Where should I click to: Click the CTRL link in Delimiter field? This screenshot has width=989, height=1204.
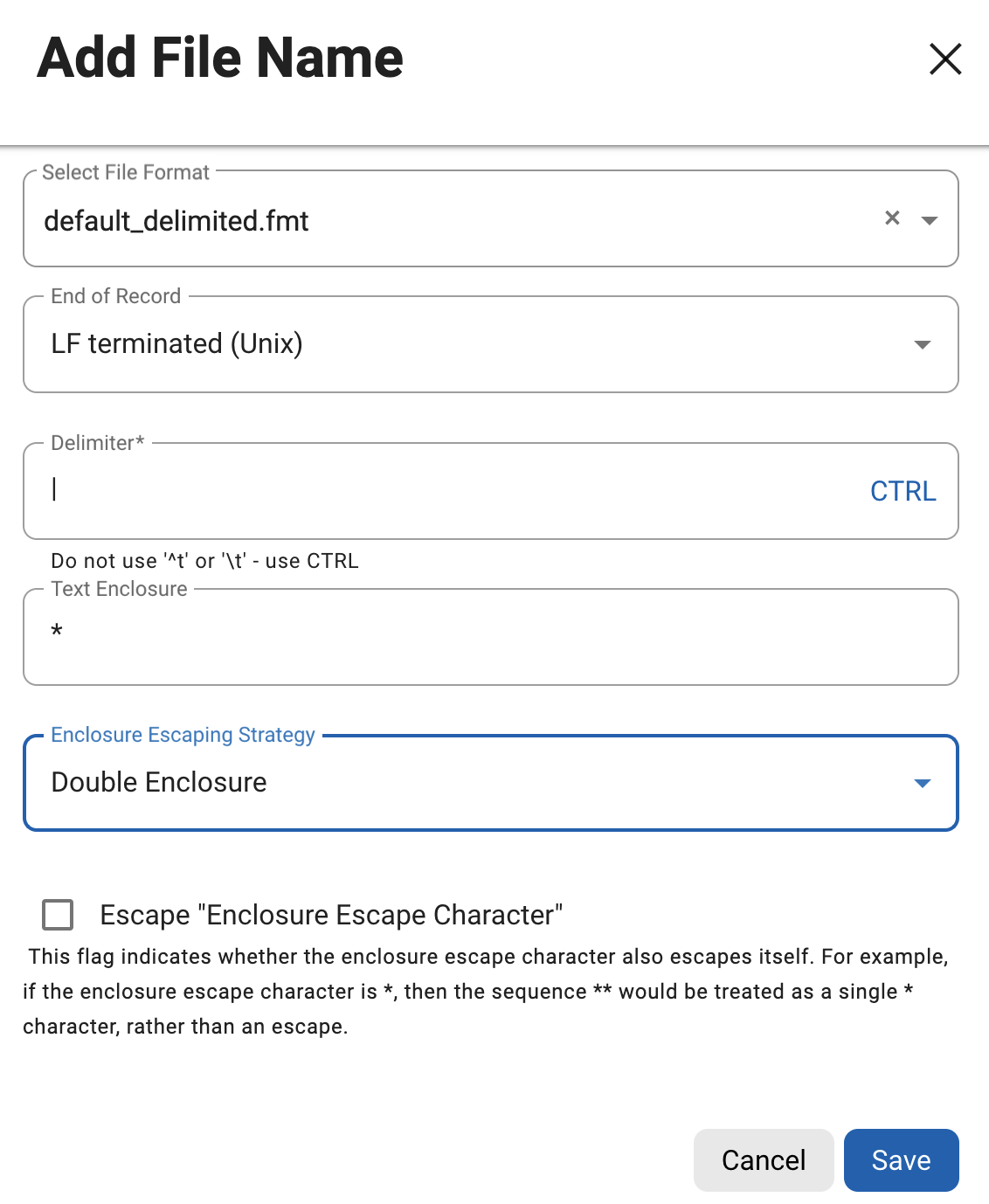coord(903,491)
